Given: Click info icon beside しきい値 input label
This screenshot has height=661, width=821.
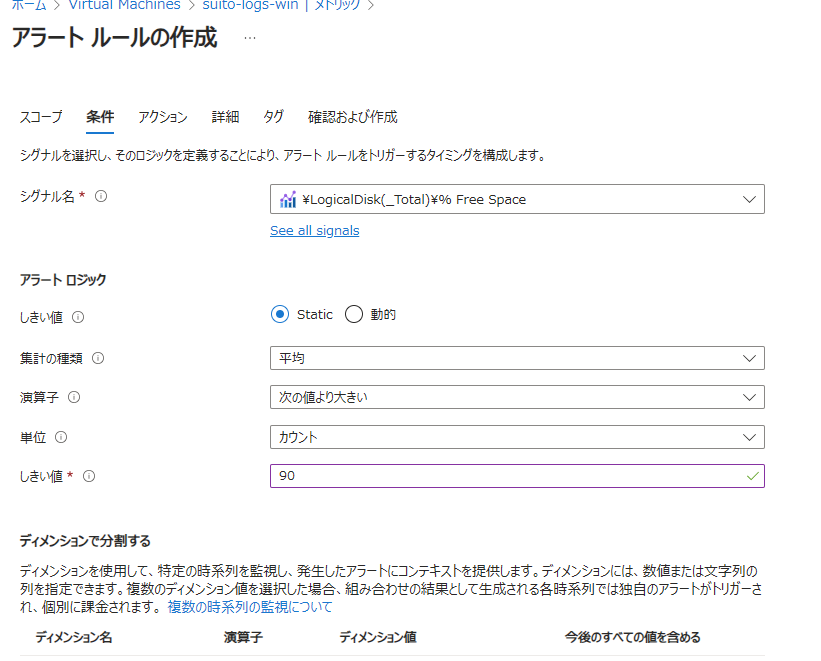Looking at the screenshot, I should click(x=89, y=477).
